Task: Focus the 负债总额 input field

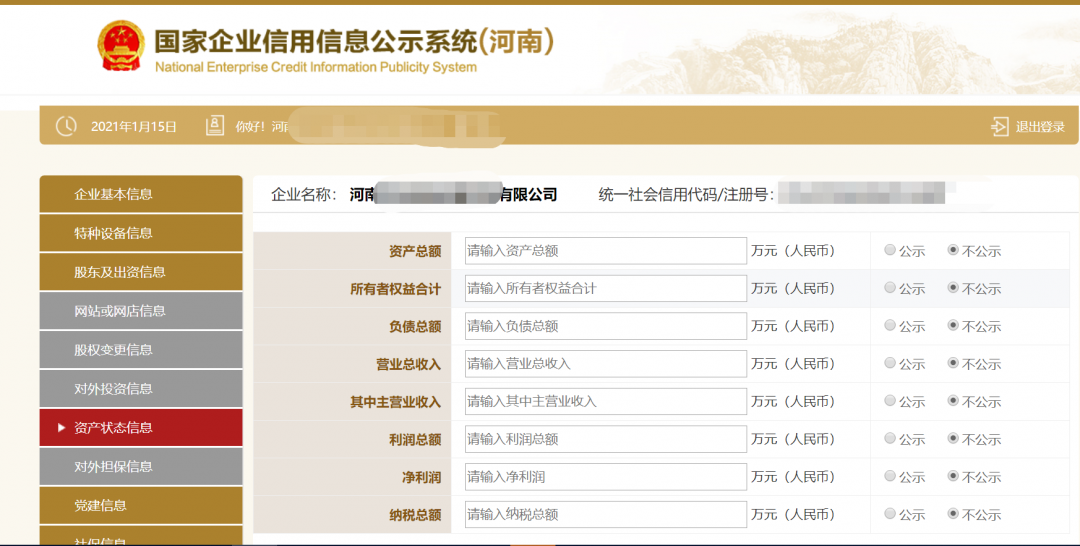Action: pyautogui.click(x=605, y=326)
